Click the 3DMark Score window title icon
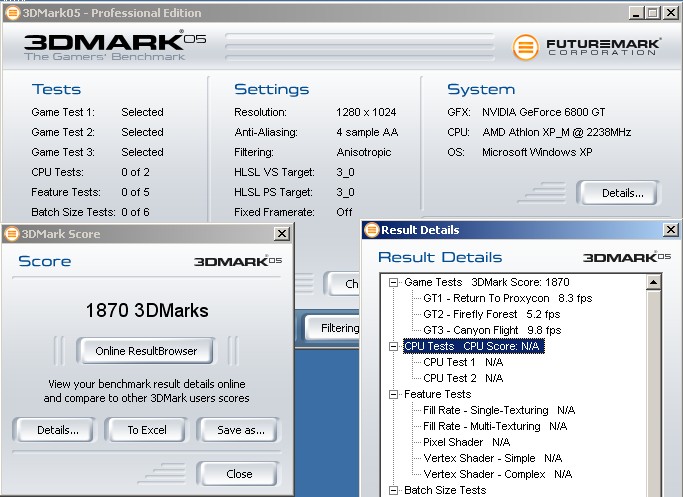This screenshot has height=497, width=683. (12, 233)
